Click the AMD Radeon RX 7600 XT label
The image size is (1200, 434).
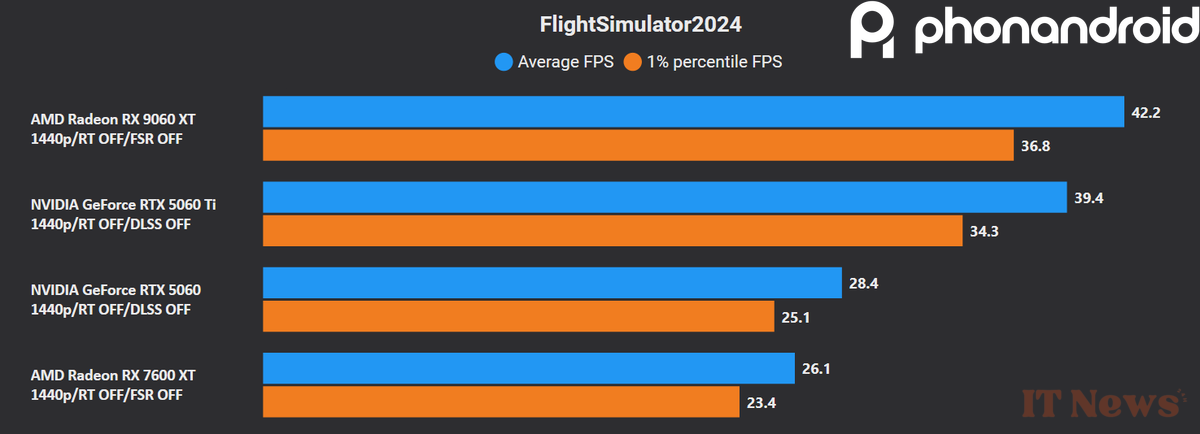coord(113,375)
